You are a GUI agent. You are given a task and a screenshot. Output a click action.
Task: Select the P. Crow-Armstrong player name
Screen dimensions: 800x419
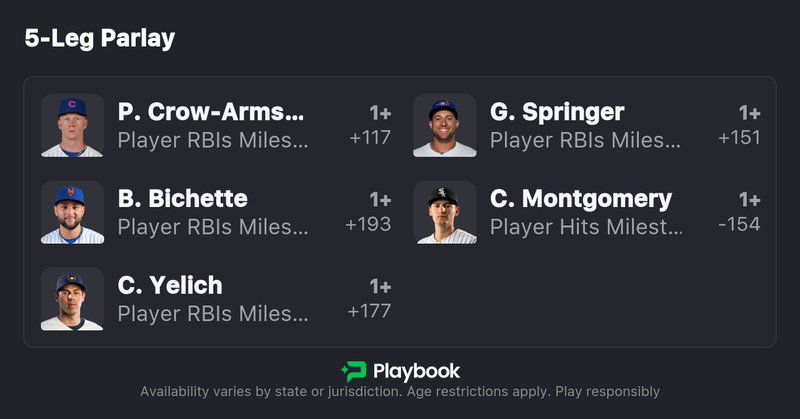pyautogui.click(x=210, y=112)
